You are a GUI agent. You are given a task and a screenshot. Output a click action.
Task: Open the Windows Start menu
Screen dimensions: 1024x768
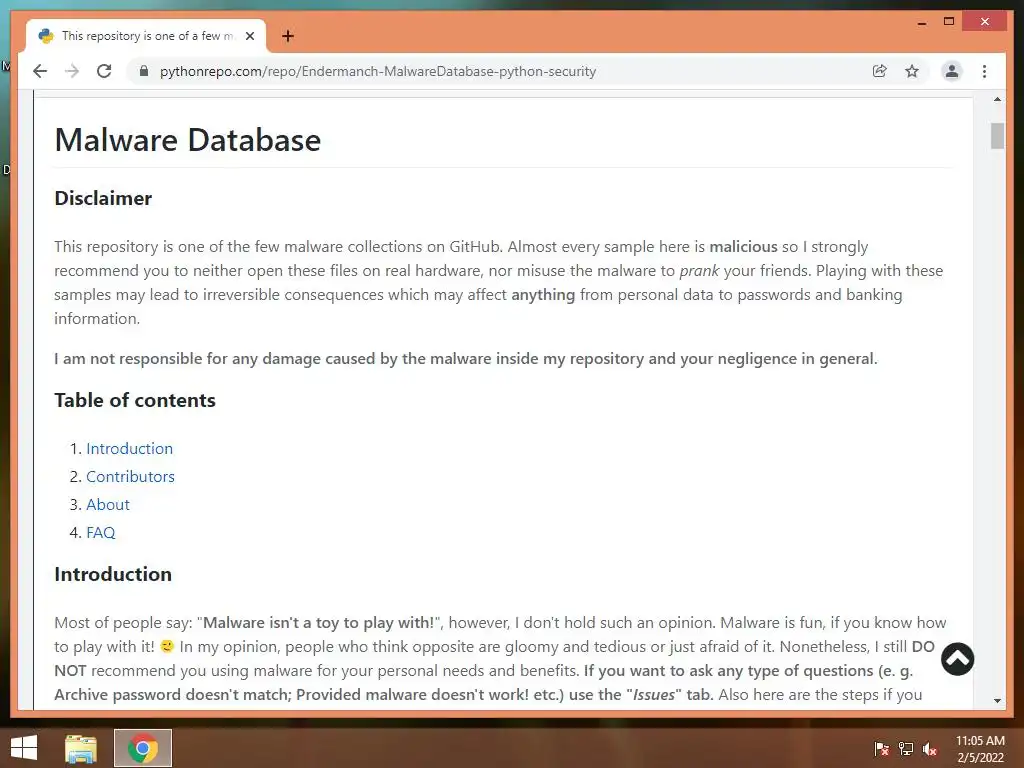(x=24, y=748)
